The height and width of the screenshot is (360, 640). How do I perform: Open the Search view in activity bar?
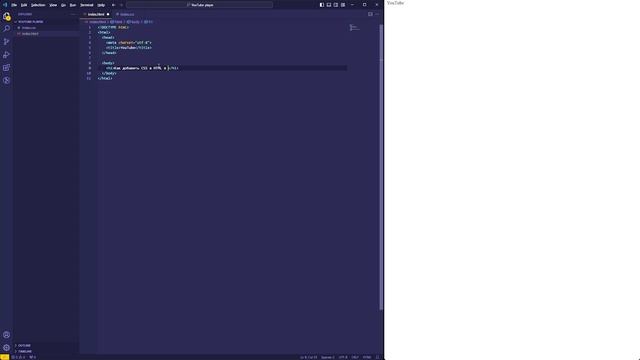6,29
